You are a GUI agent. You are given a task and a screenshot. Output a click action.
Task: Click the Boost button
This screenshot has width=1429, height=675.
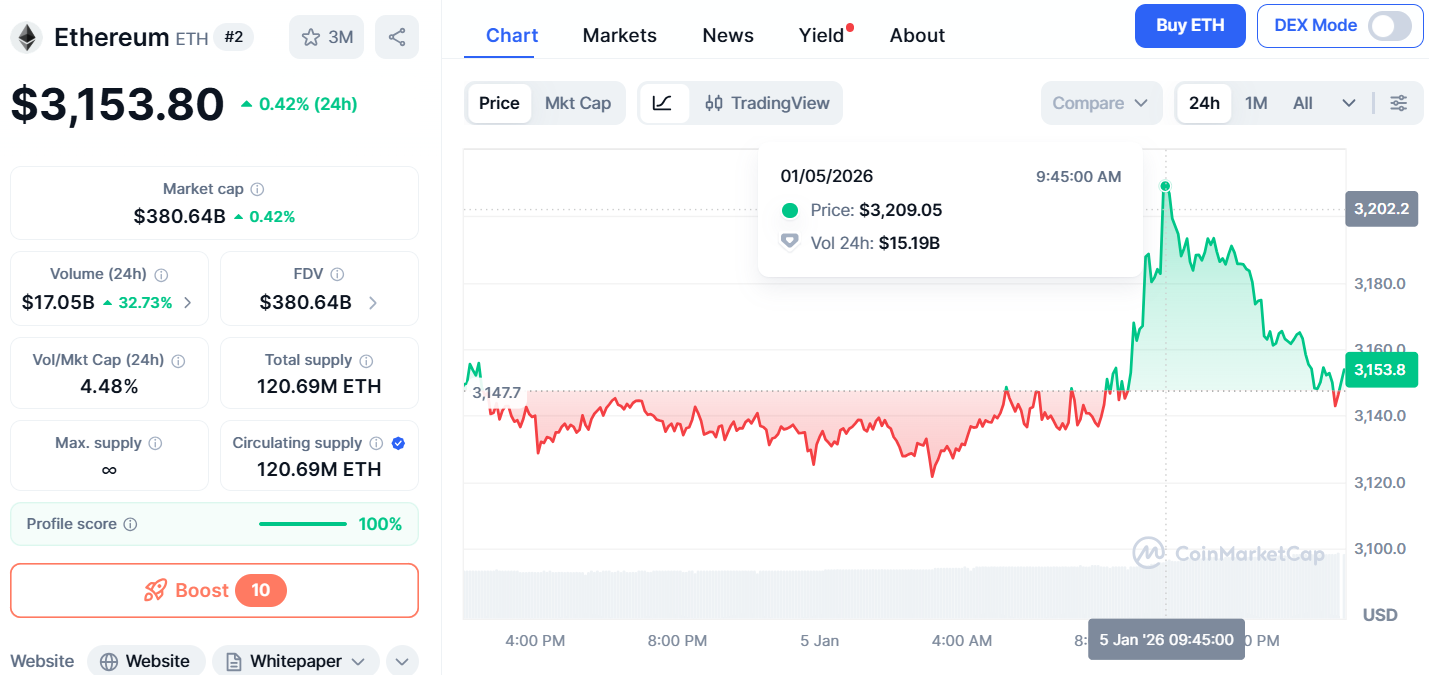point(214,591)
